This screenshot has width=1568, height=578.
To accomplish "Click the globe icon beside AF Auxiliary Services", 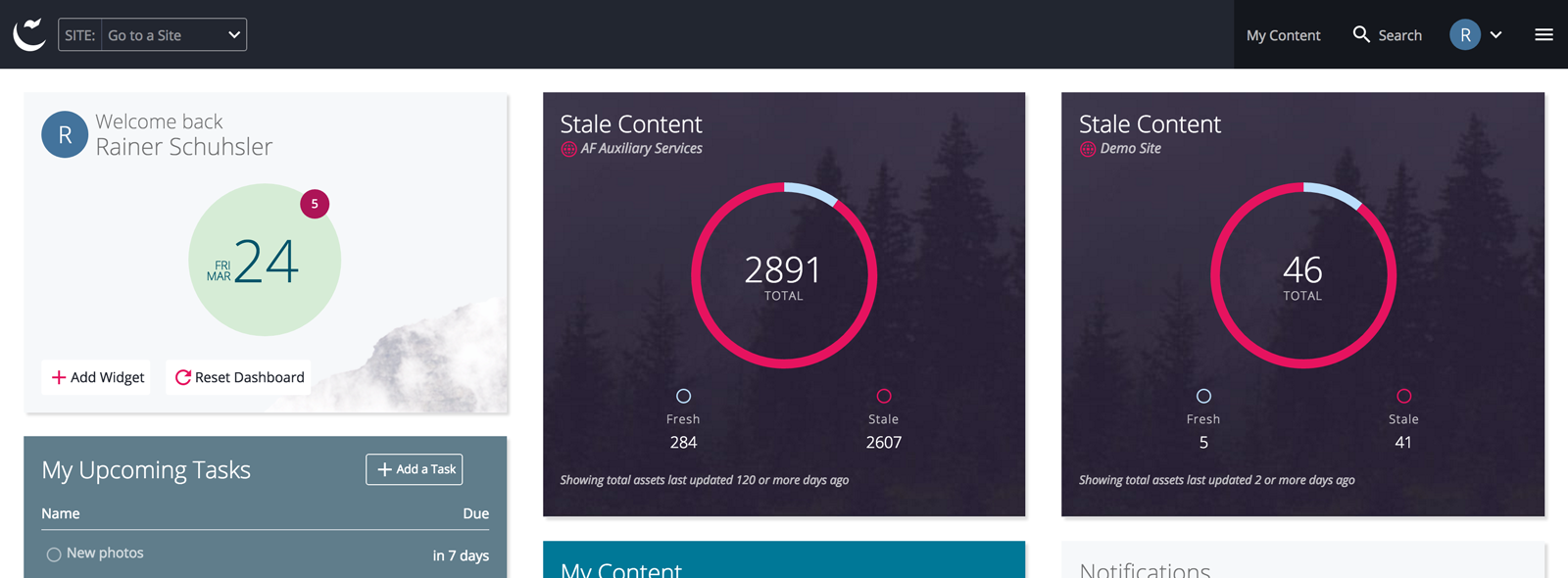I will (x=568, y=149).
